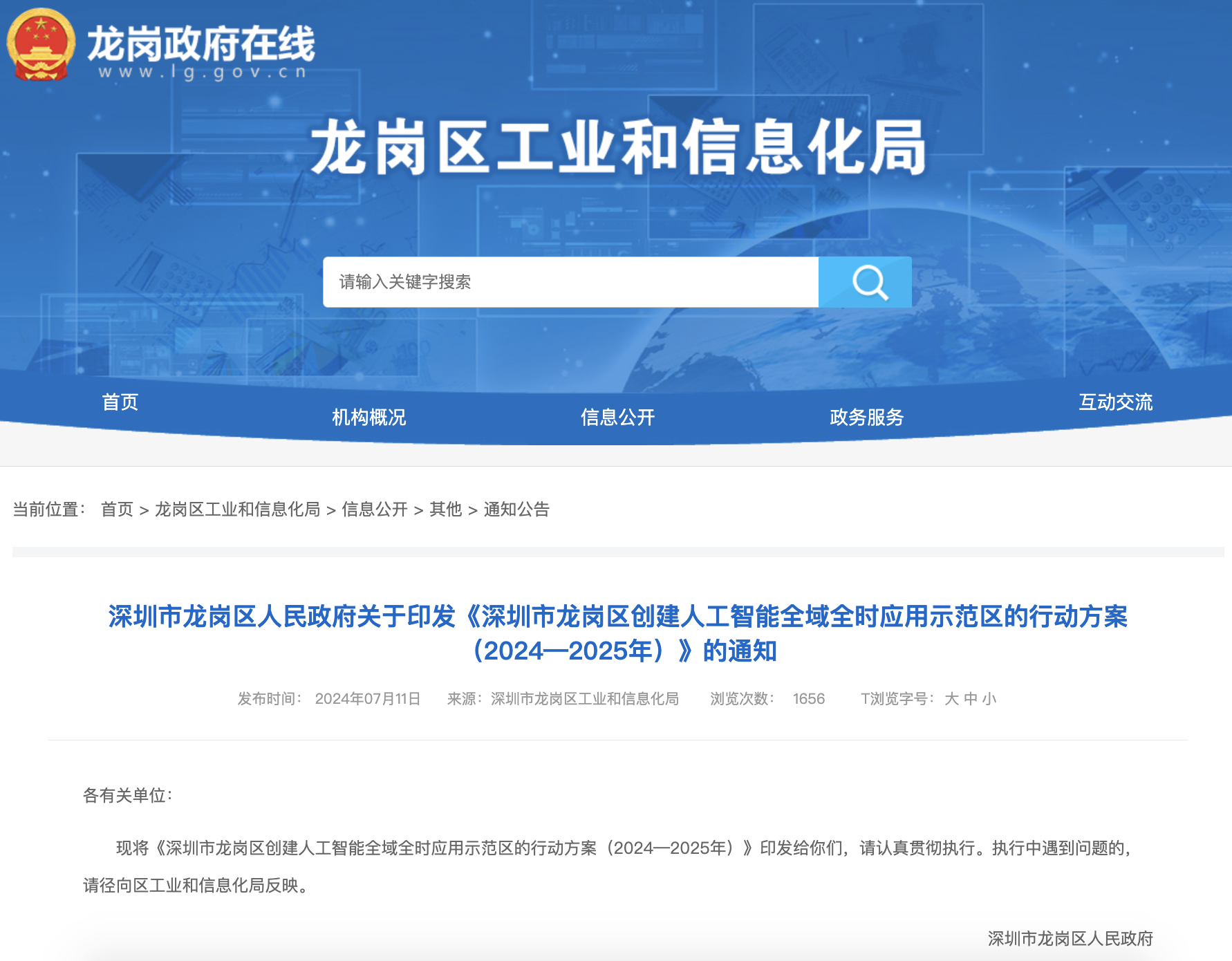Image resolution: width=1232 pixels, height=961 pixels.
Task: Set font size to 小
Action: [x=989, y=699]
